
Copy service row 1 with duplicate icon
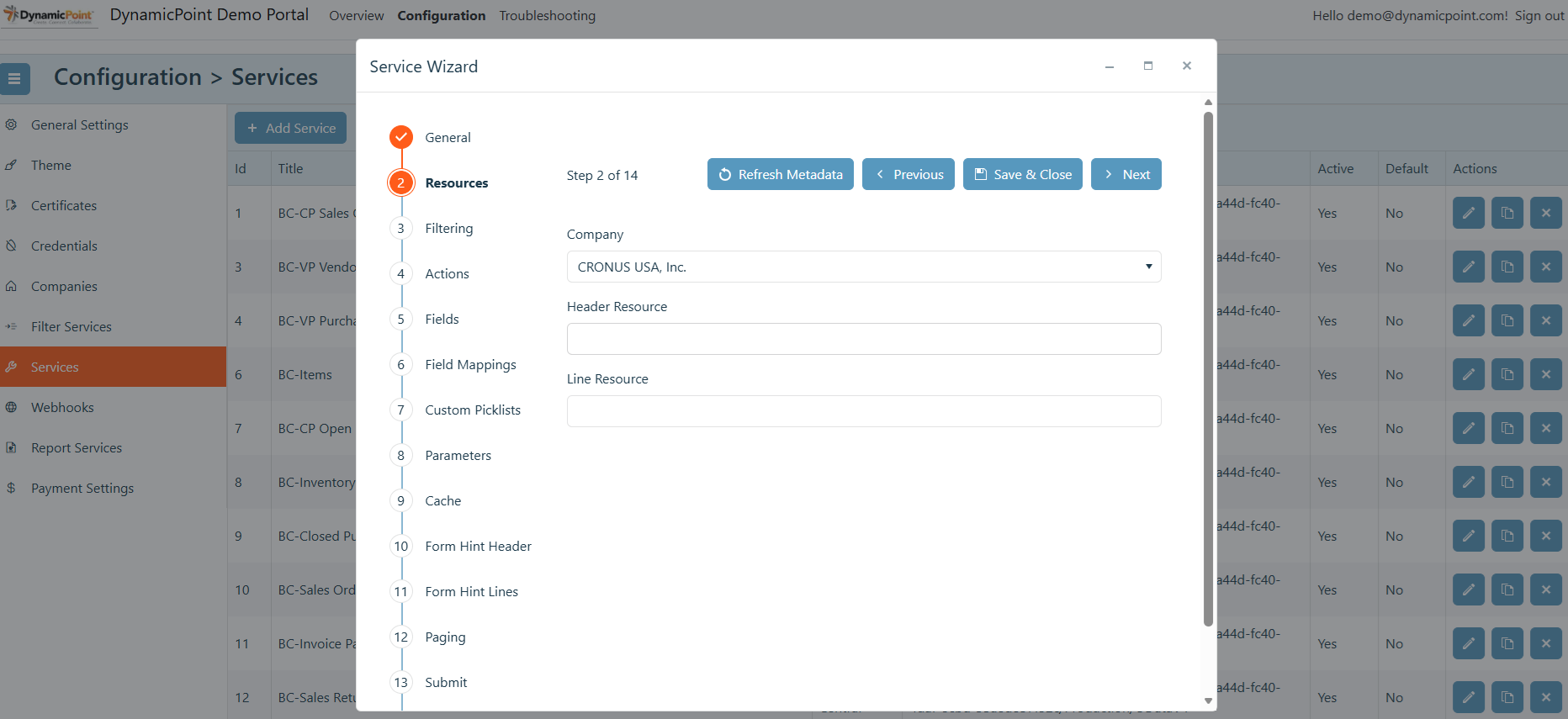tap(1507, 213)
